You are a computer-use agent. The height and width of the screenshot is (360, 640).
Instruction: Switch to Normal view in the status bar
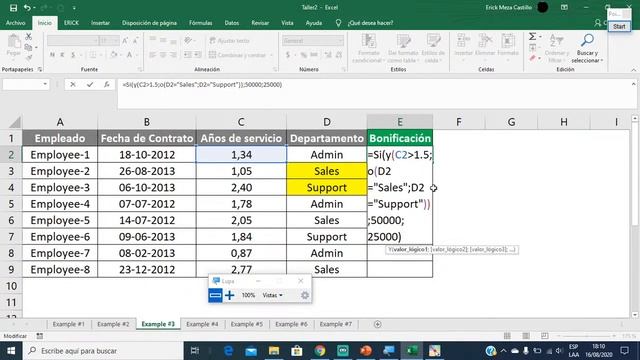[x=507, y=336]
